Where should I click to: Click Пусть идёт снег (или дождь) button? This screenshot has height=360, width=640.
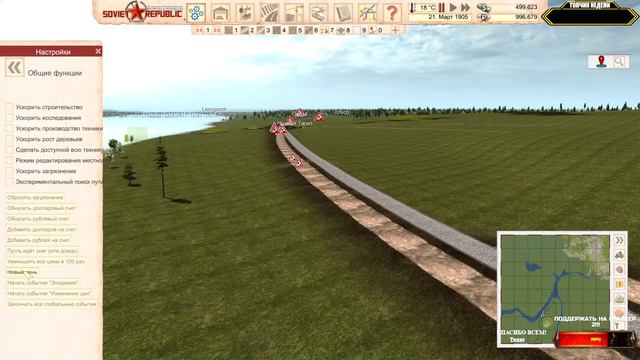(x=42, y=251)
